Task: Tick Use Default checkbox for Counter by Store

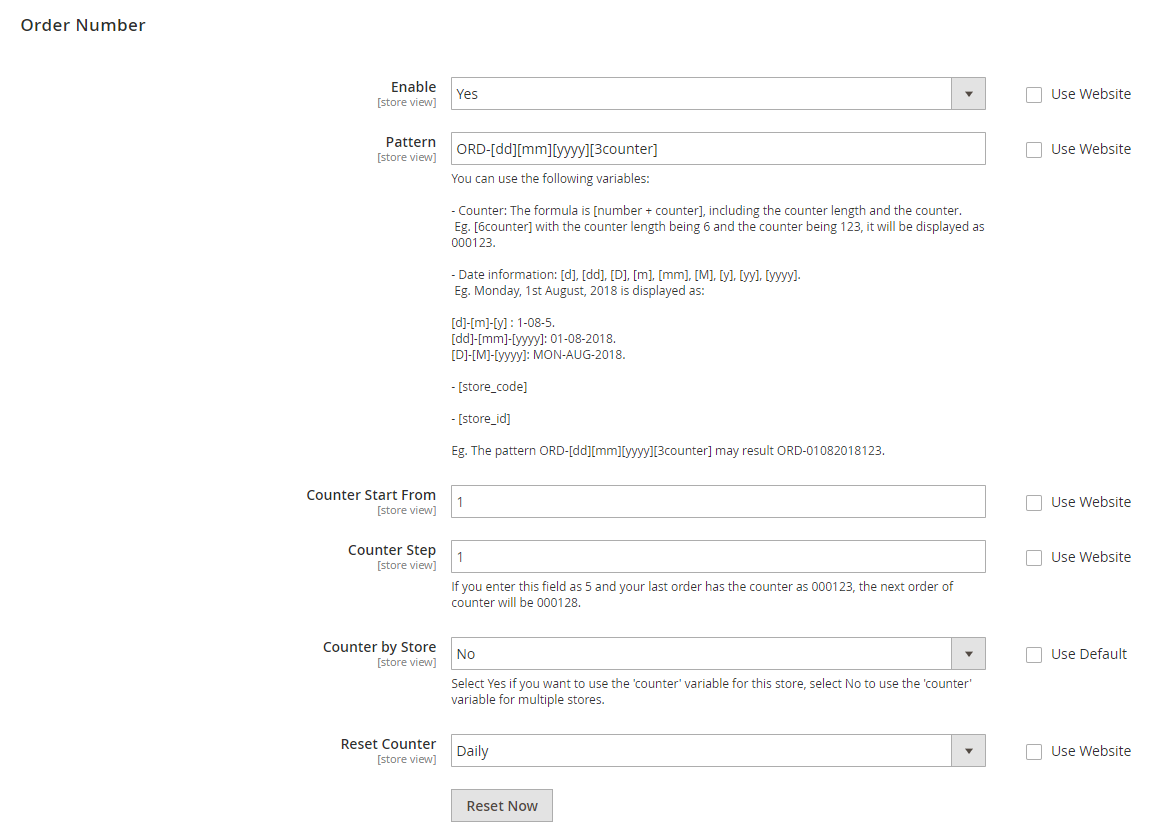Action: point(1034,655)
